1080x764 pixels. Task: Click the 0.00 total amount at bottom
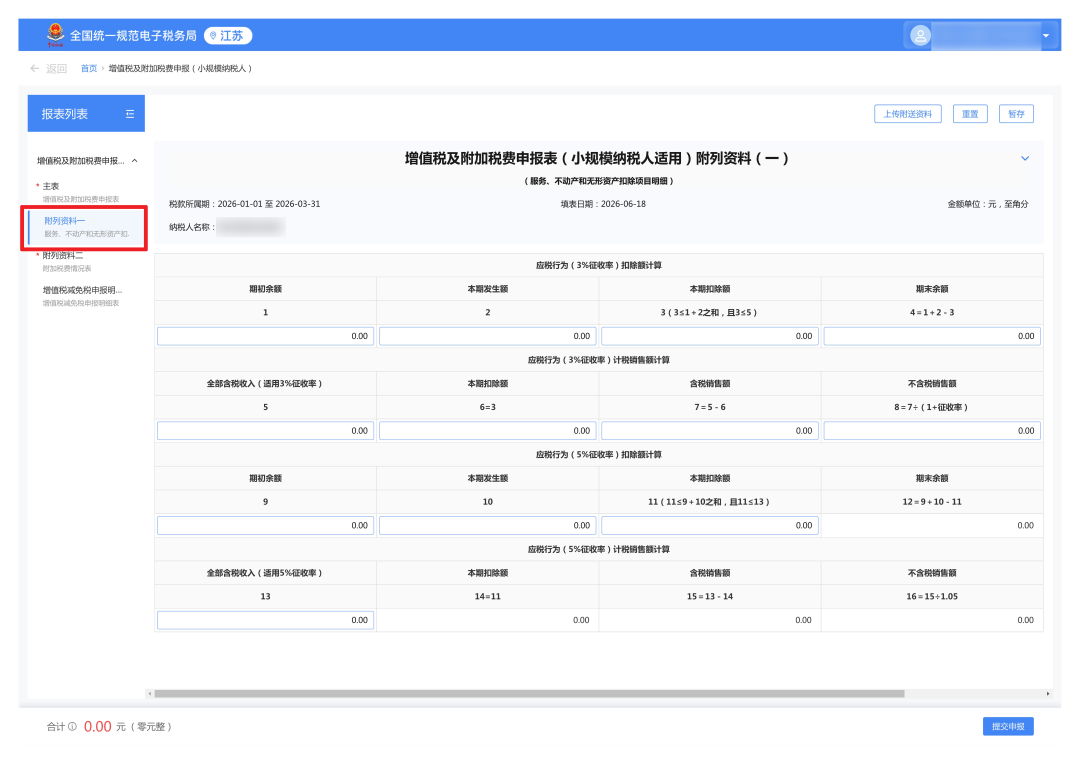[x=98, y=727]
